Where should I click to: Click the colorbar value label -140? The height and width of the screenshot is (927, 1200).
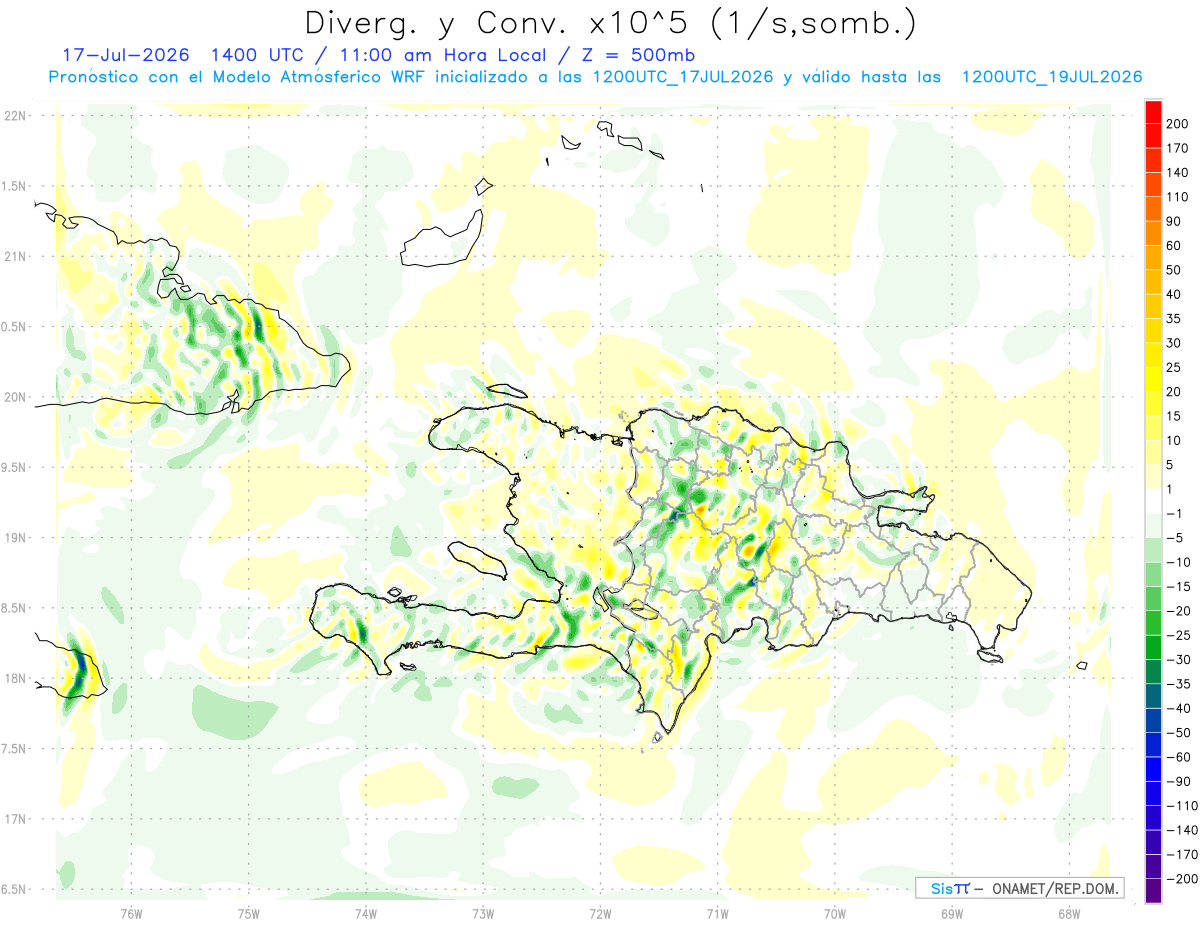pos(1181,830)
